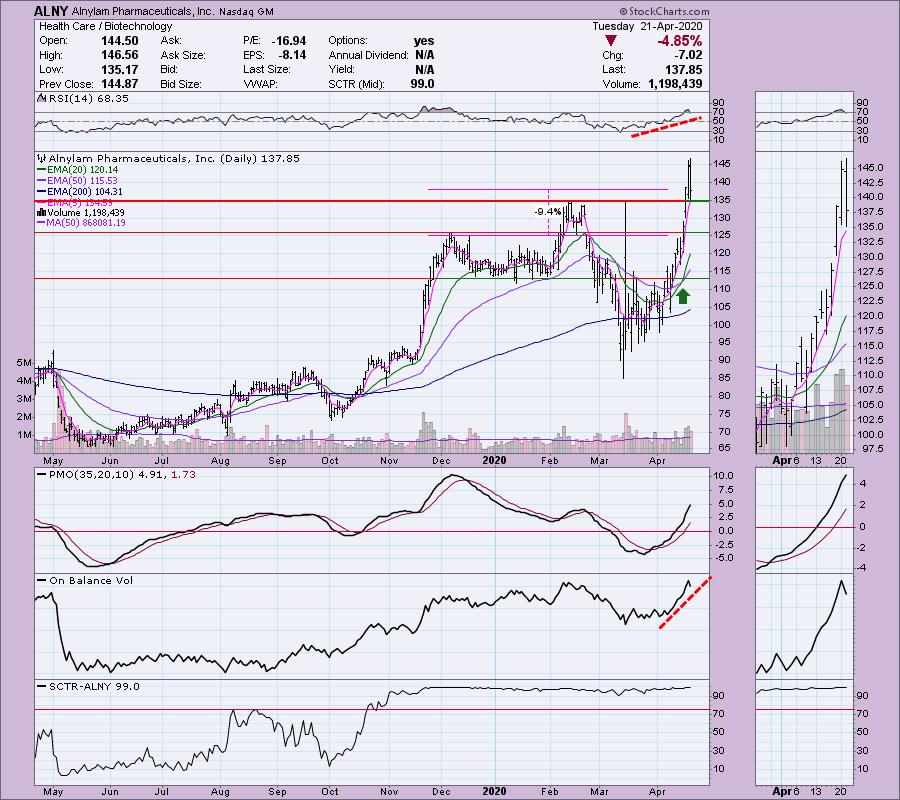This screenshot has height=800, width=900.
Task: Click the Aug label under the price chart
Action: (220, 461)
